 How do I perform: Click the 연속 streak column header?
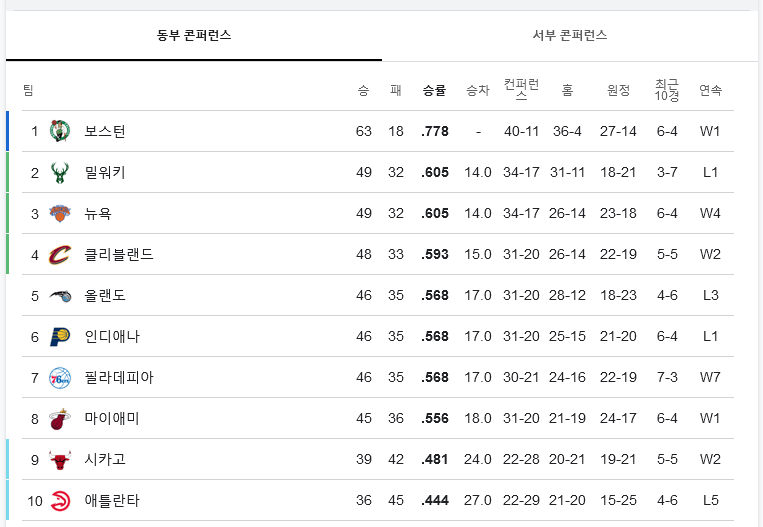click(710, 90)
